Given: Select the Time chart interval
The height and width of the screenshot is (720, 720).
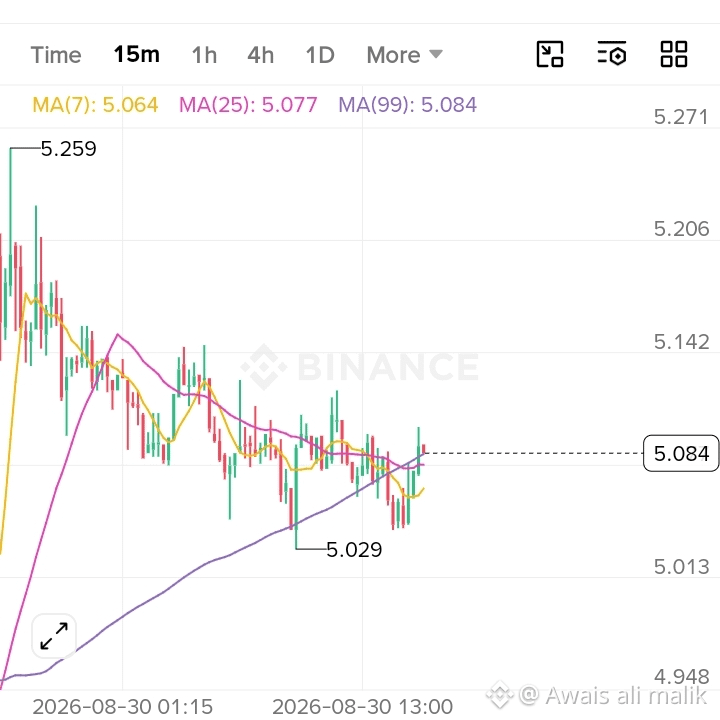Looking at the screenshot, I should [x=56, y=55].
